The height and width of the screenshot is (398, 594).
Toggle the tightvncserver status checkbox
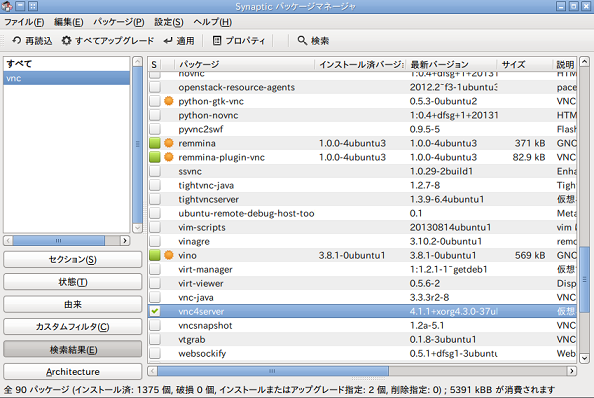pos(155,199)
